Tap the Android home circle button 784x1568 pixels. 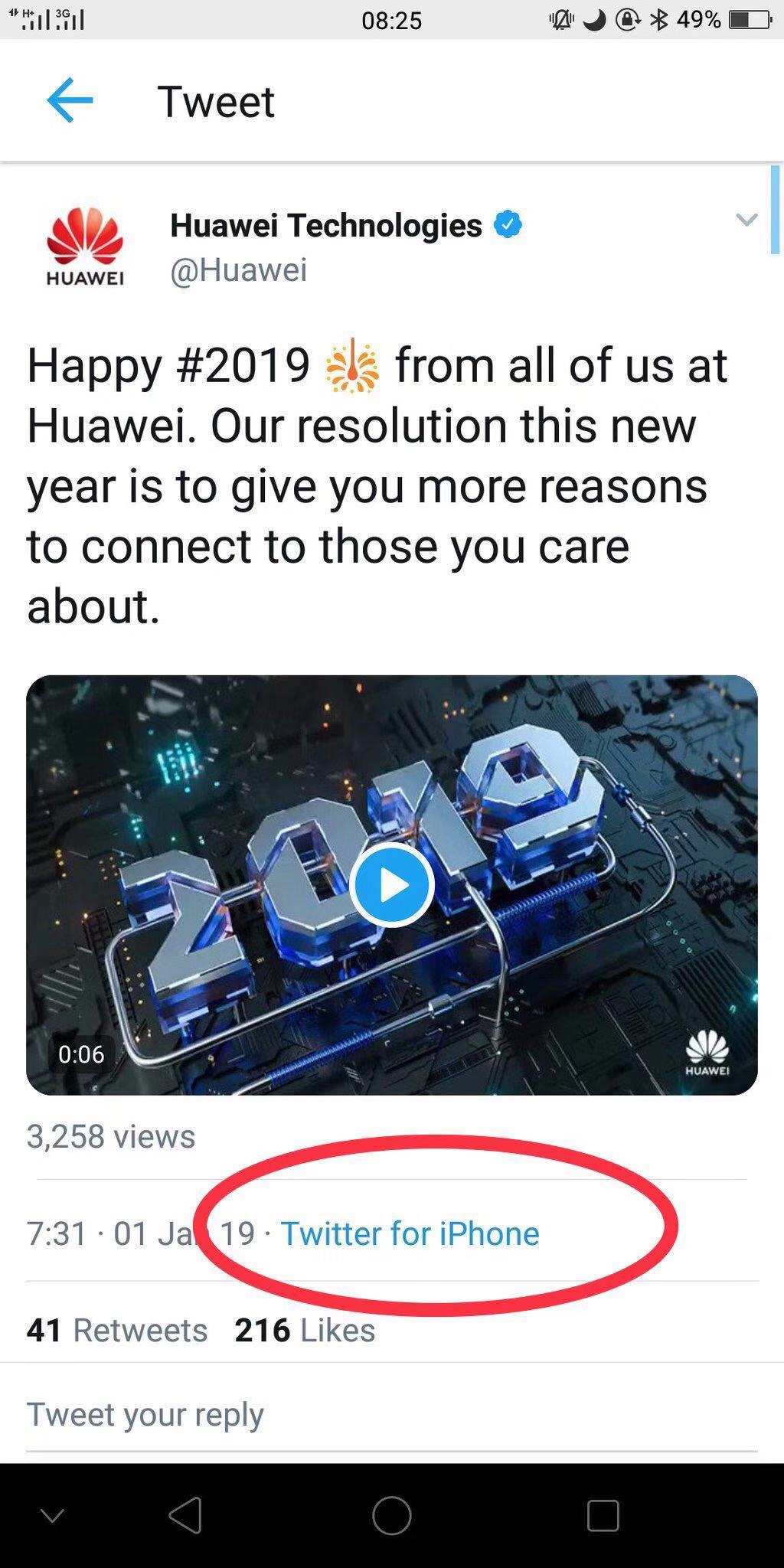pyautogui.click(x=392, y=1515)
